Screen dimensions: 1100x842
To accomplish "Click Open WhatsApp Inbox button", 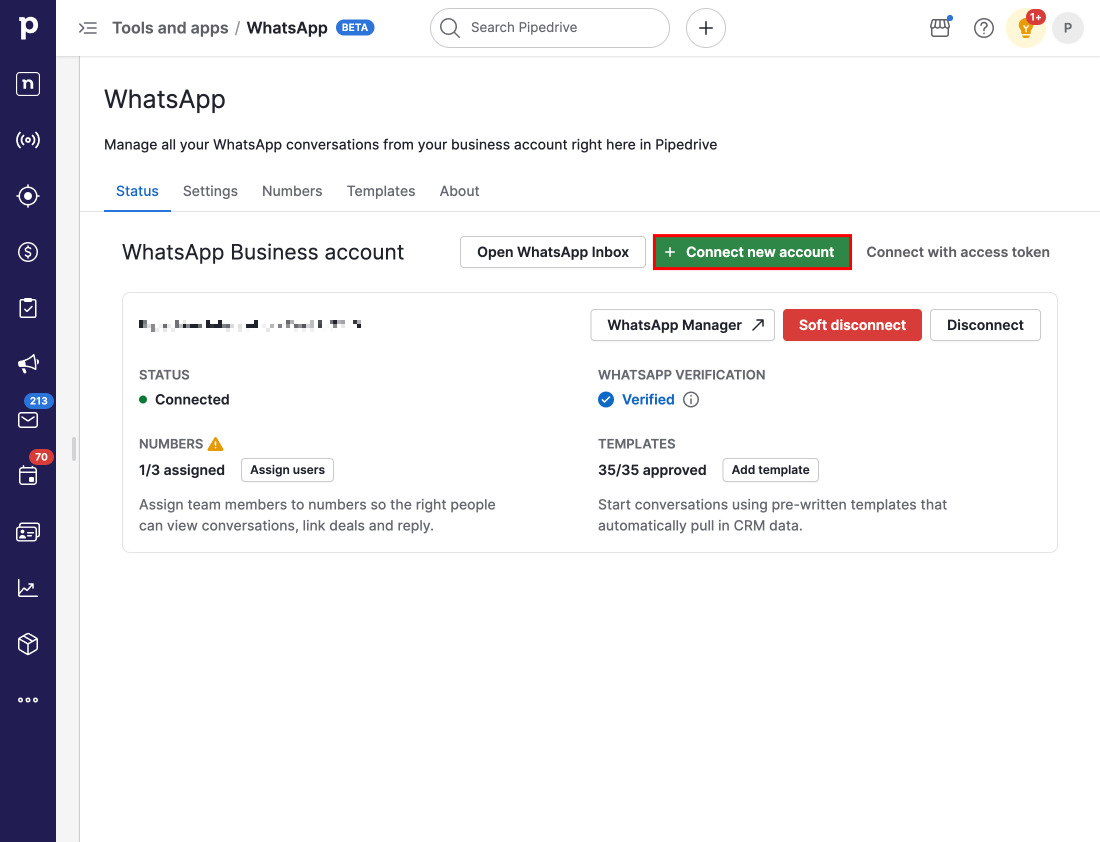I will click(x=553, y=252).
